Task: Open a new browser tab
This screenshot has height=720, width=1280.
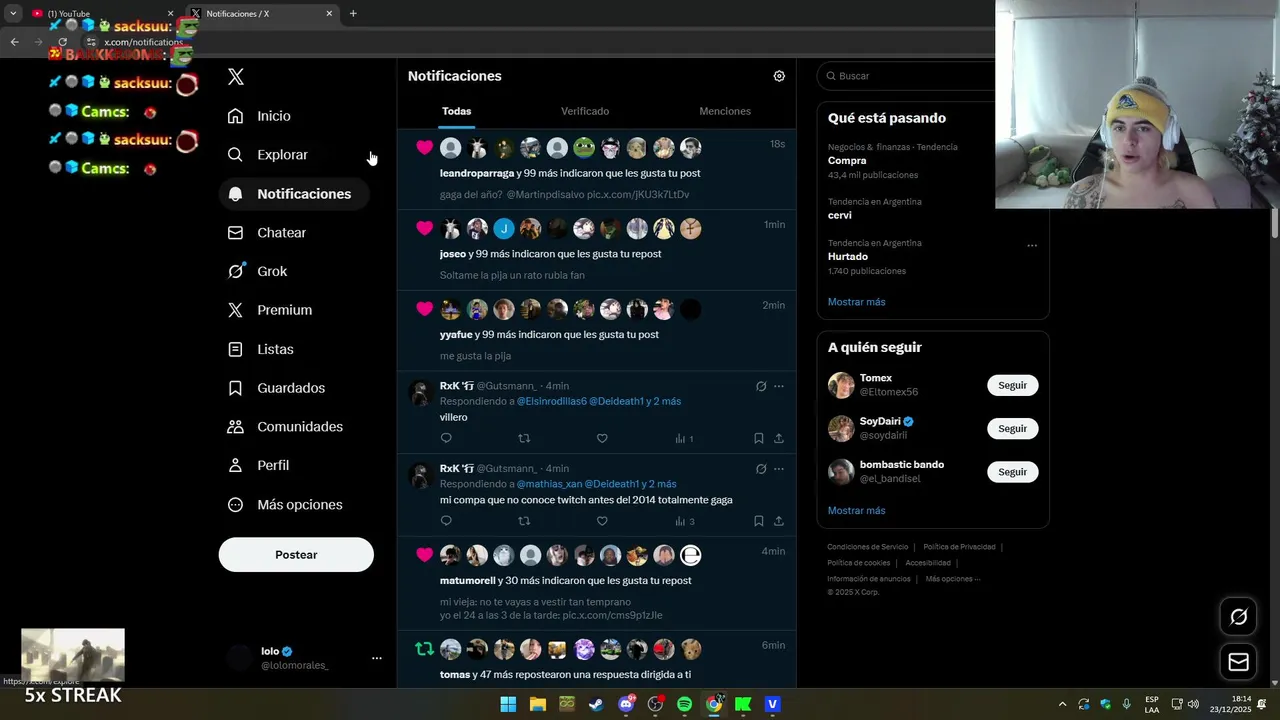Action: 353,14
